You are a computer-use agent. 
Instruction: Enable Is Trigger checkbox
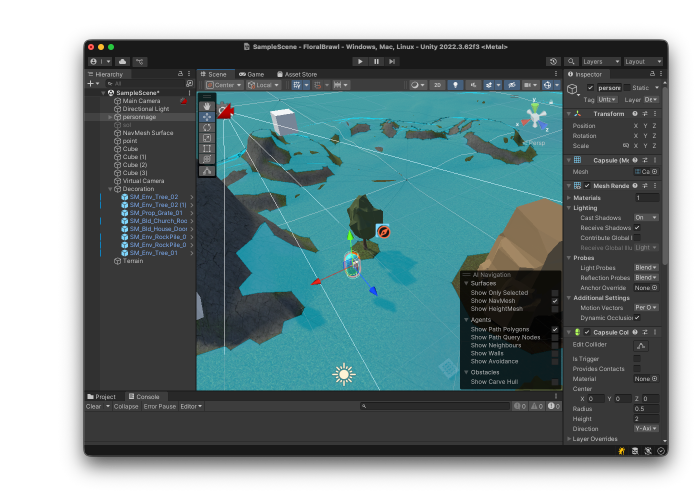click(x=637, y=359)
